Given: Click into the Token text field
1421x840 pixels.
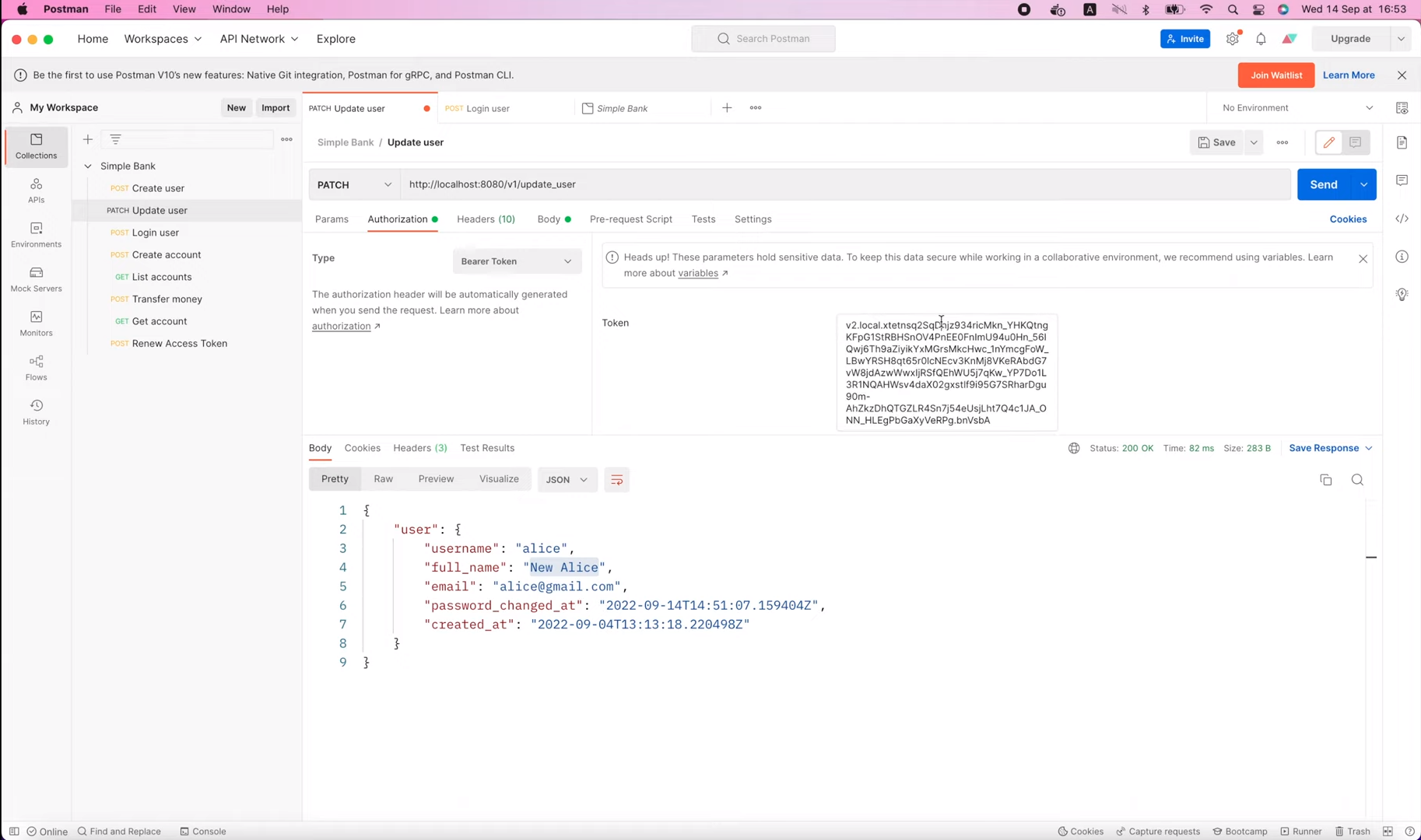Looking at the screenshot, I should 947,373.
